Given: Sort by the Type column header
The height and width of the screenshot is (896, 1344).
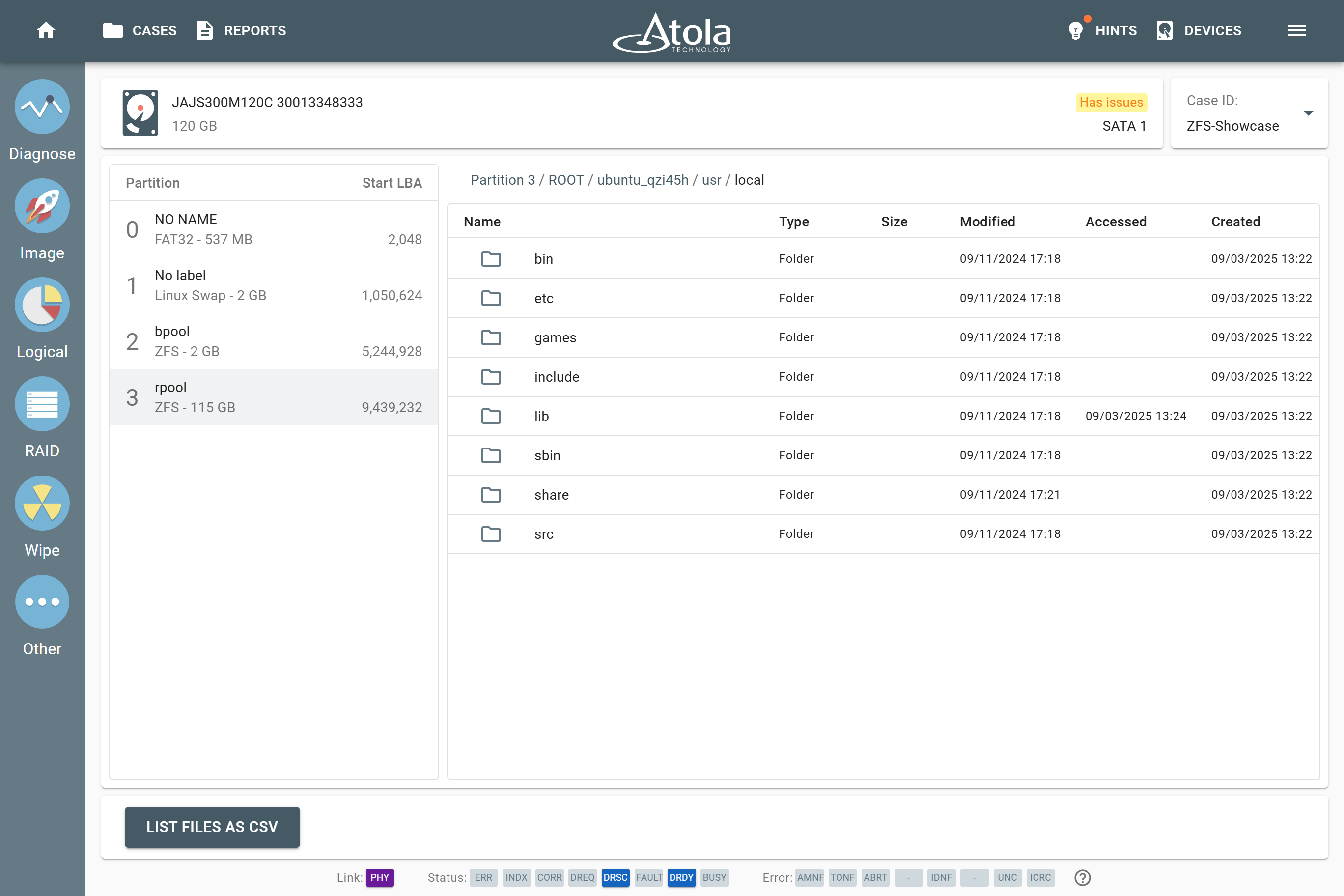Looking at the screenshot, I should coord(794,222).
